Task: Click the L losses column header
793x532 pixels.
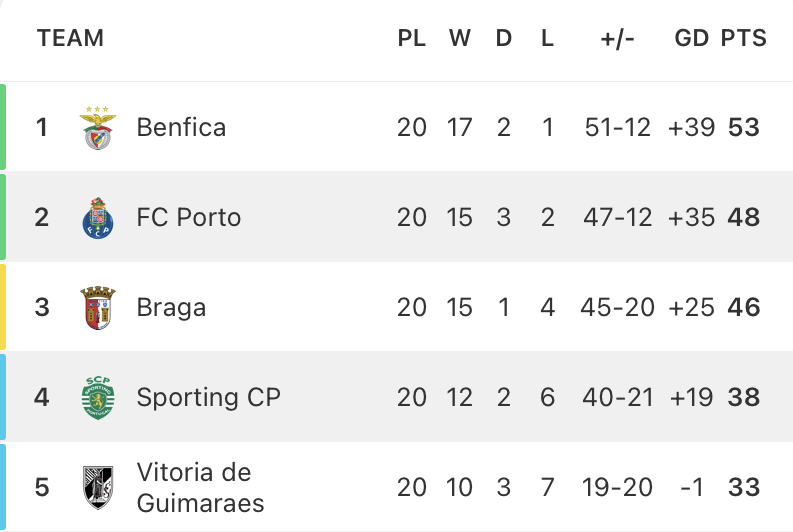Action: click(547, 38)
